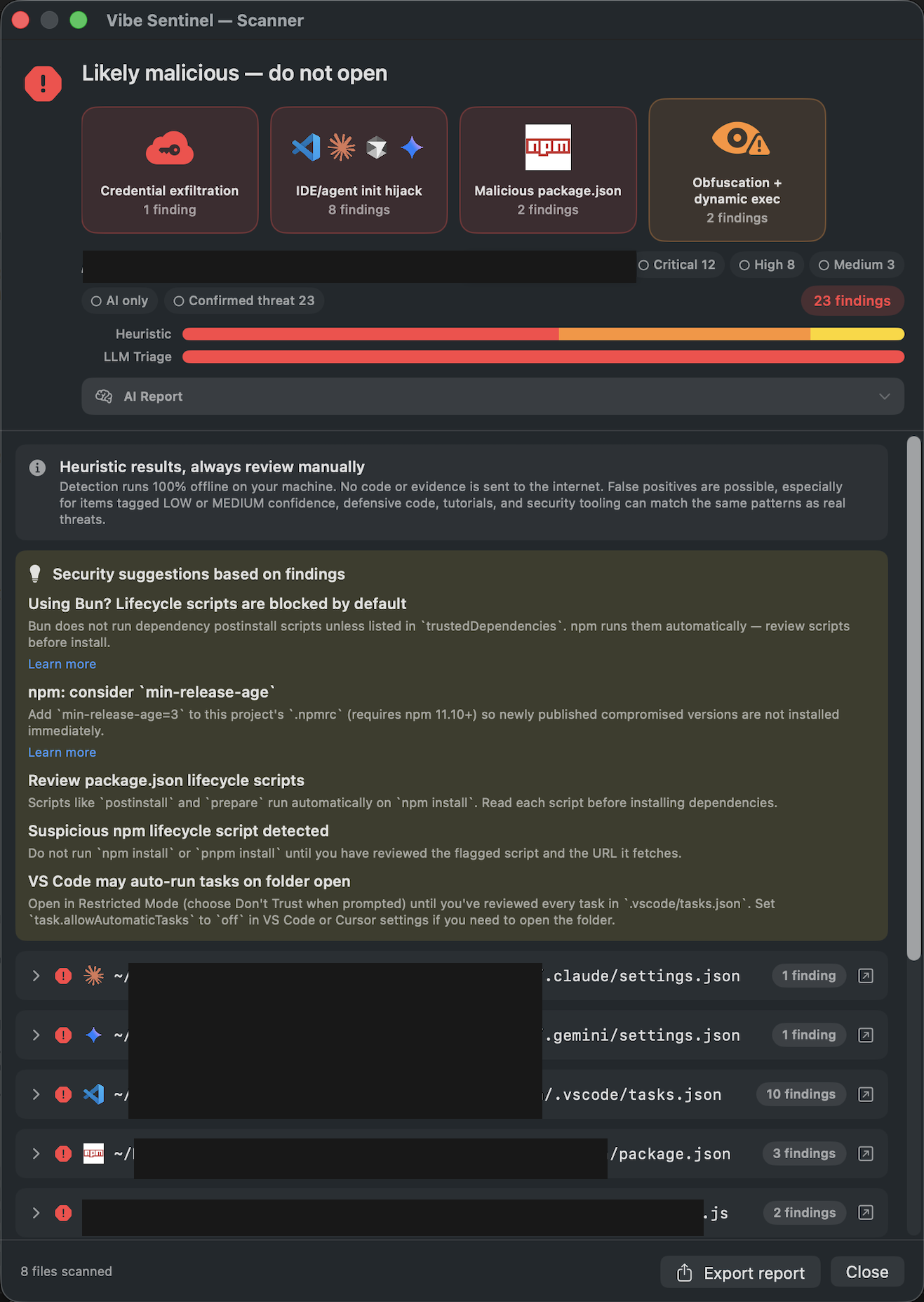Open .vscode/tasks.json with external link icon
This screenshot has width=924, height=1302.
pos(866,1094)
